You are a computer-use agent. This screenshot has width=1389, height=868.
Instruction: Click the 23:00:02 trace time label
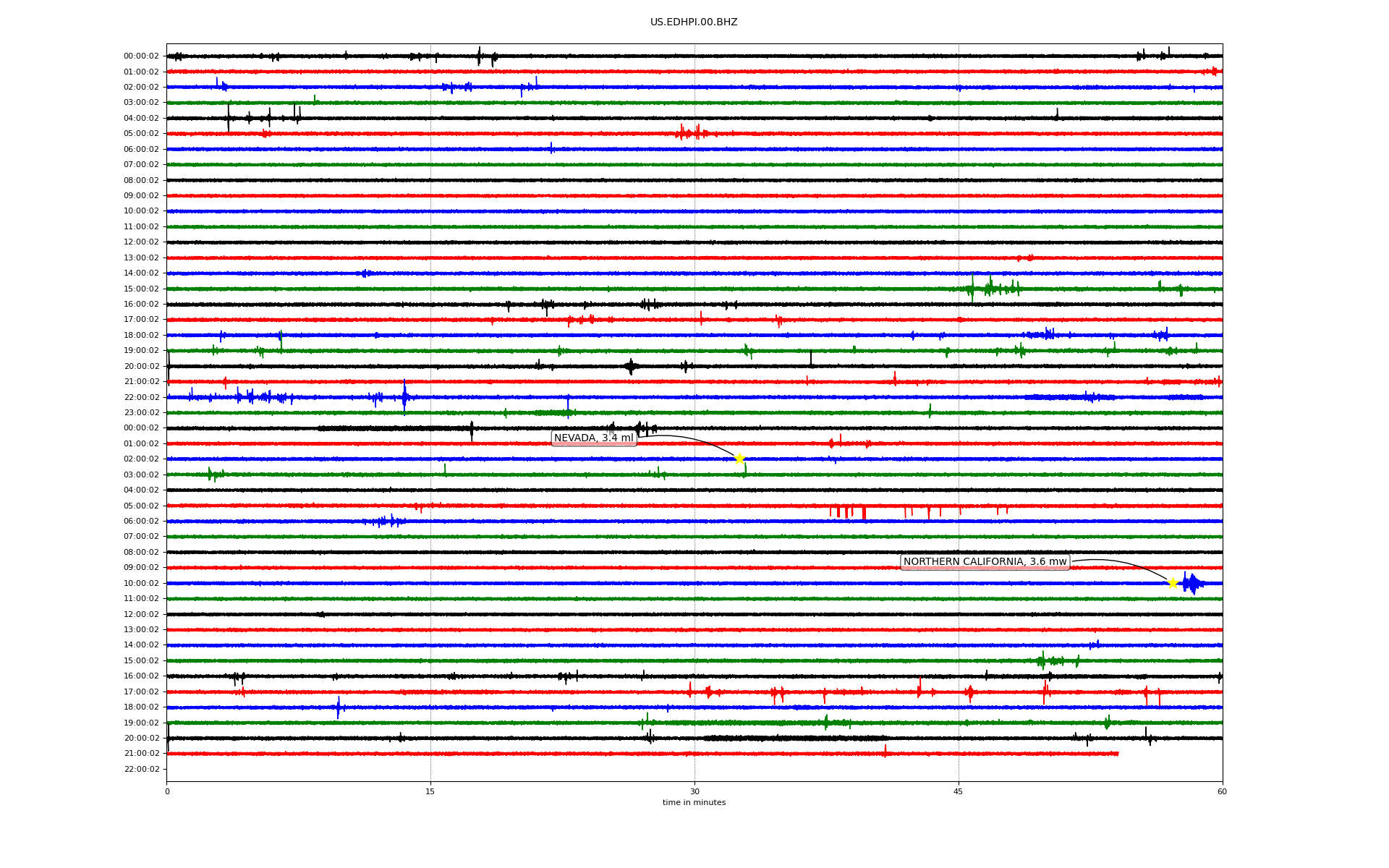click(141, 413)
